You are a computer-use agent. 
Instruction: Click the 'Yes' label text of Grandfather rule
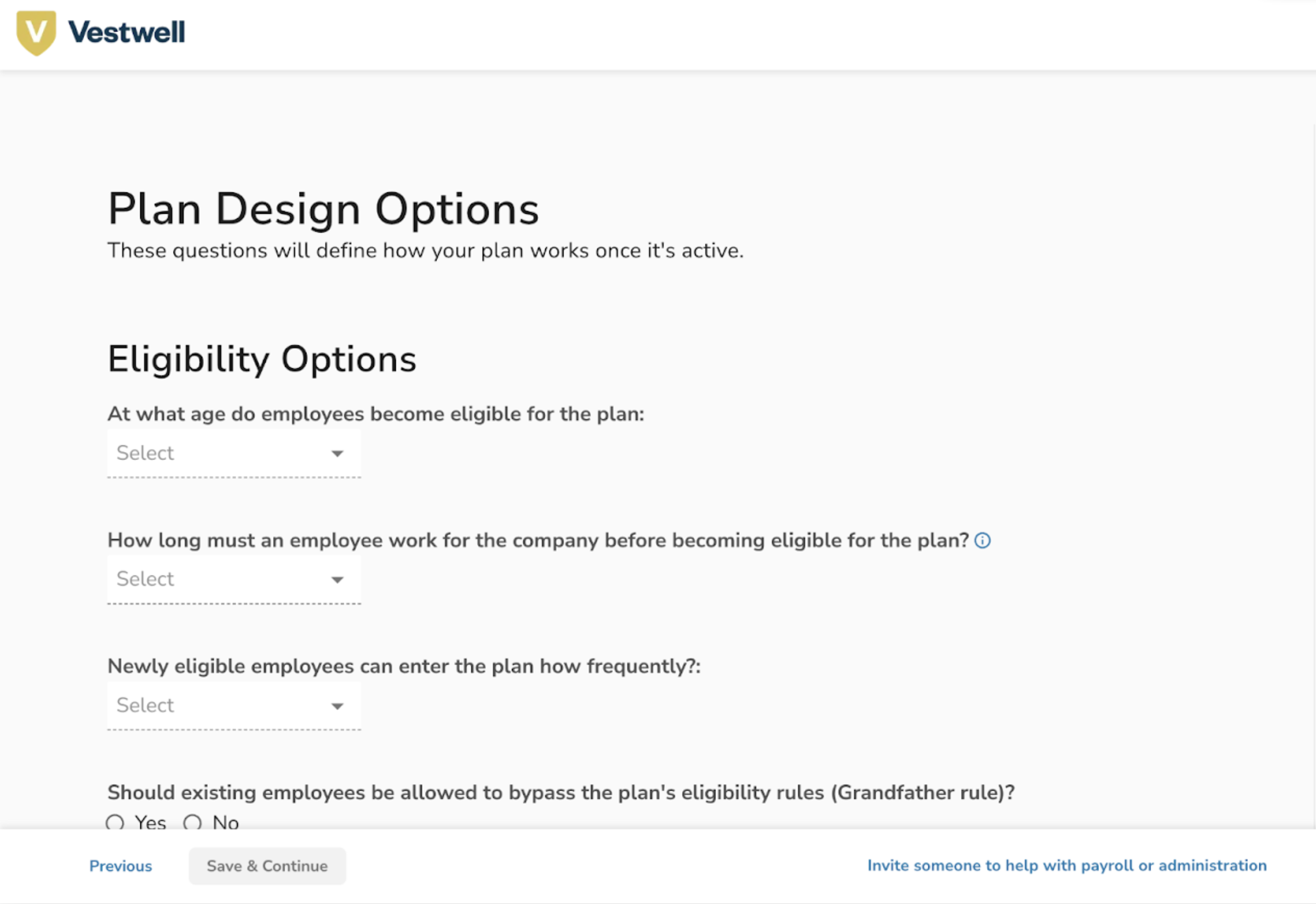(x=151, y=822)
